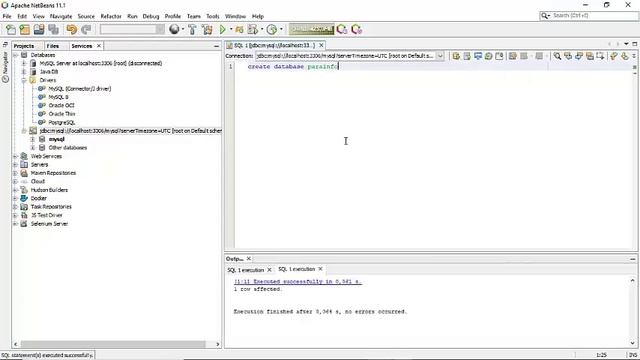Click into the Search field
Viewport: 640px width, 360px height.
coord(594,16)
